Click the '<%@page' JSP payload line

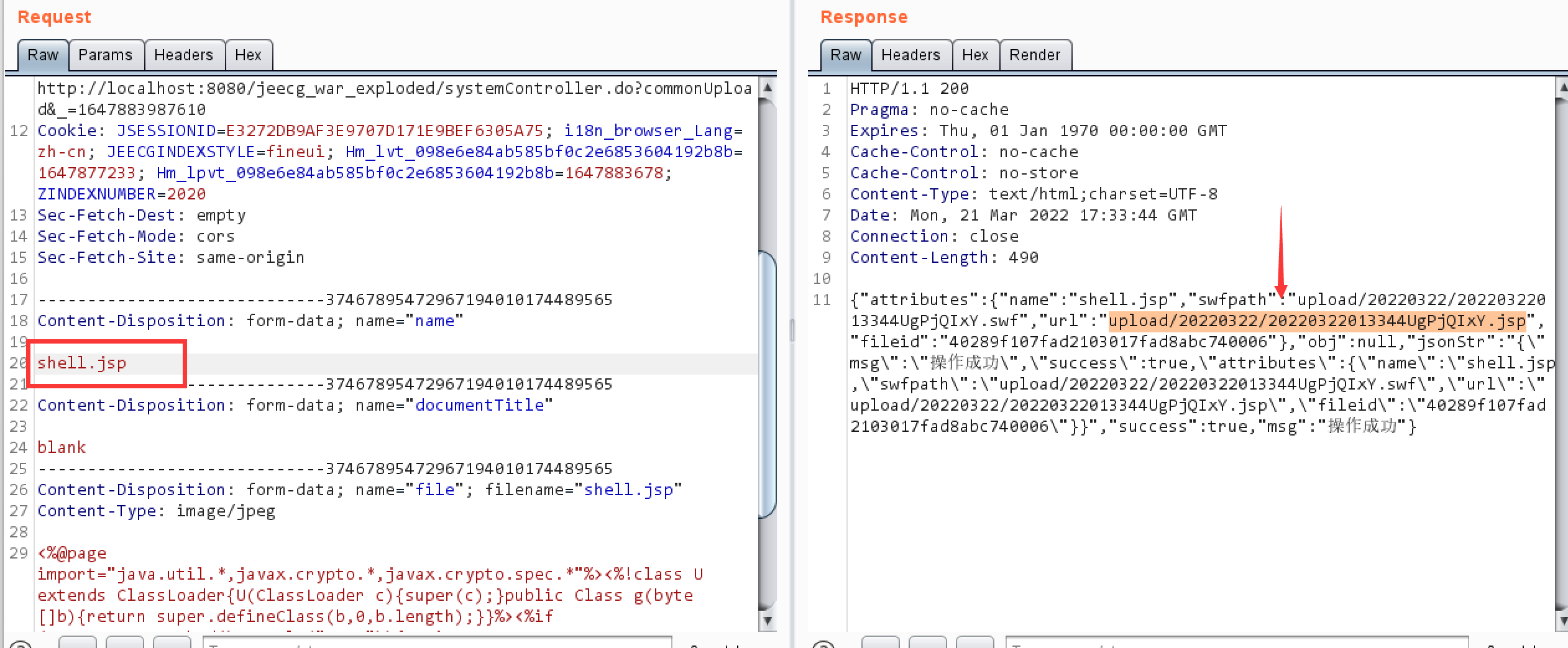[72, 553]
